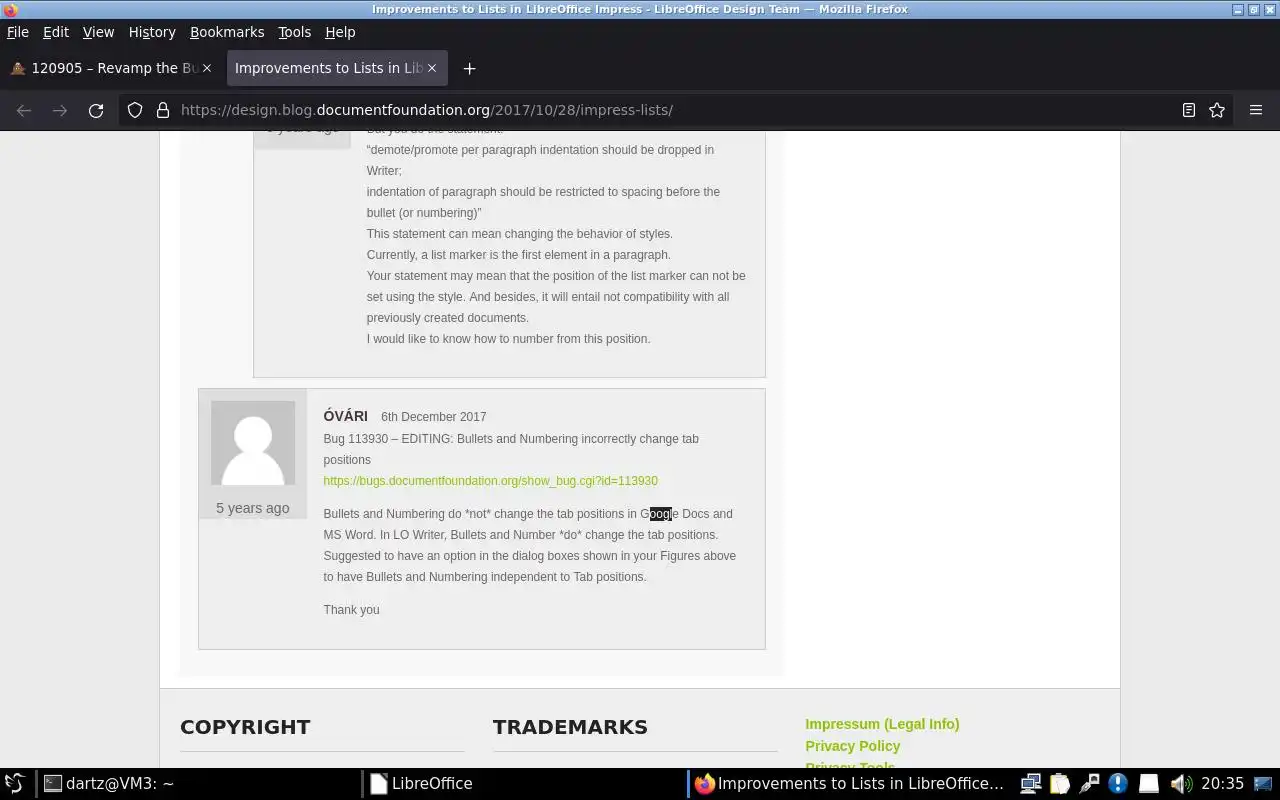Open a new browser tab
The width and height of the screenshot is (1280, 800).
pos(469,68)
